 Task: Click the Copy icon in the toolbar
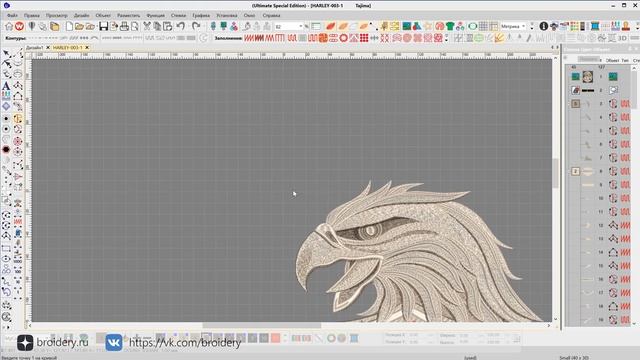pyautogui.click(x=157, y=27)
